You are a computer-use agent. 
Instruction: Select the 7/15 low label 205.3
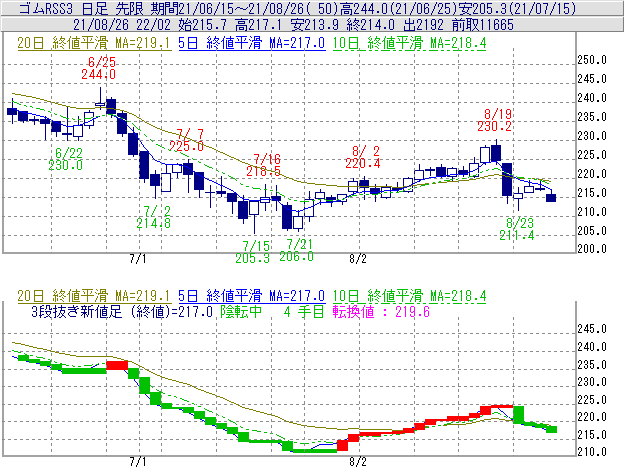click(253, 252)
